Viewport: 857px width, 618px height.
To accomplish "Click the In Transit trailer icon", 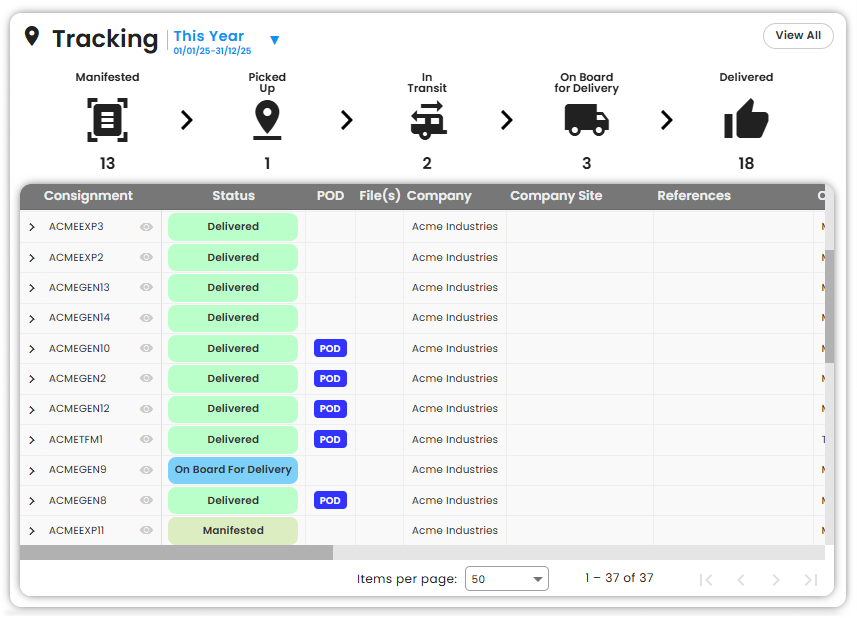I will point(427,120).
